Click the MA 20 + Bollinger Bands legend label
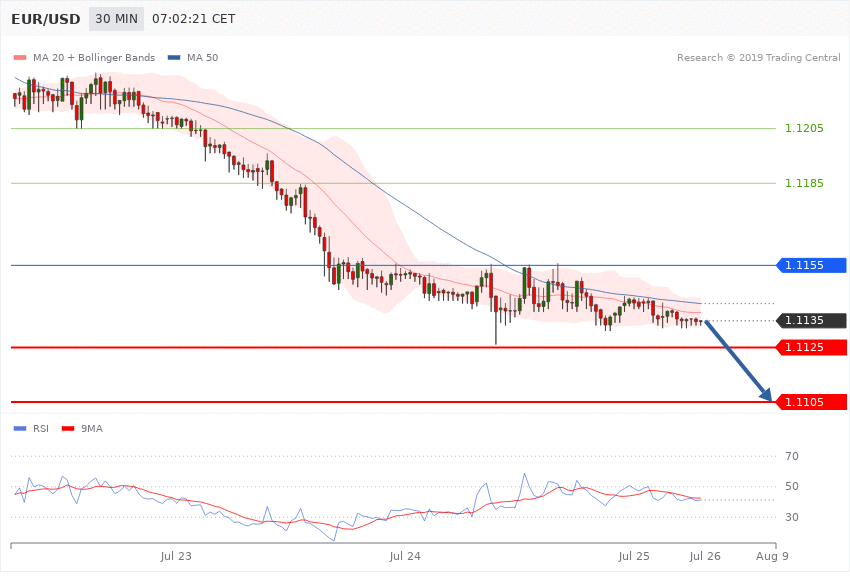 (94, 57)
